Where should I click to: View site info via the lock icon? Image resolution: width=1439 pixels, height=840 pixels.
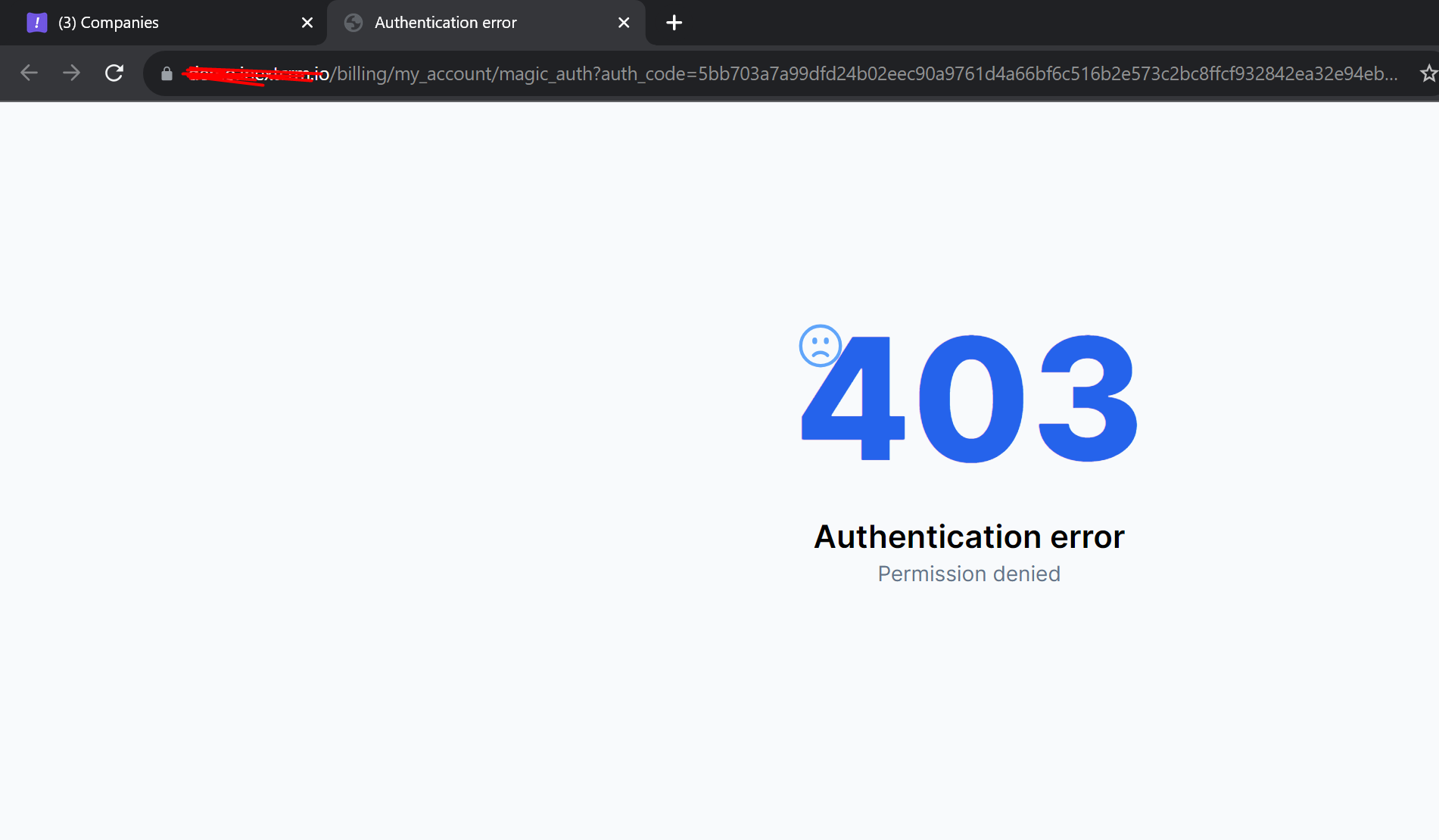point(167,73)
